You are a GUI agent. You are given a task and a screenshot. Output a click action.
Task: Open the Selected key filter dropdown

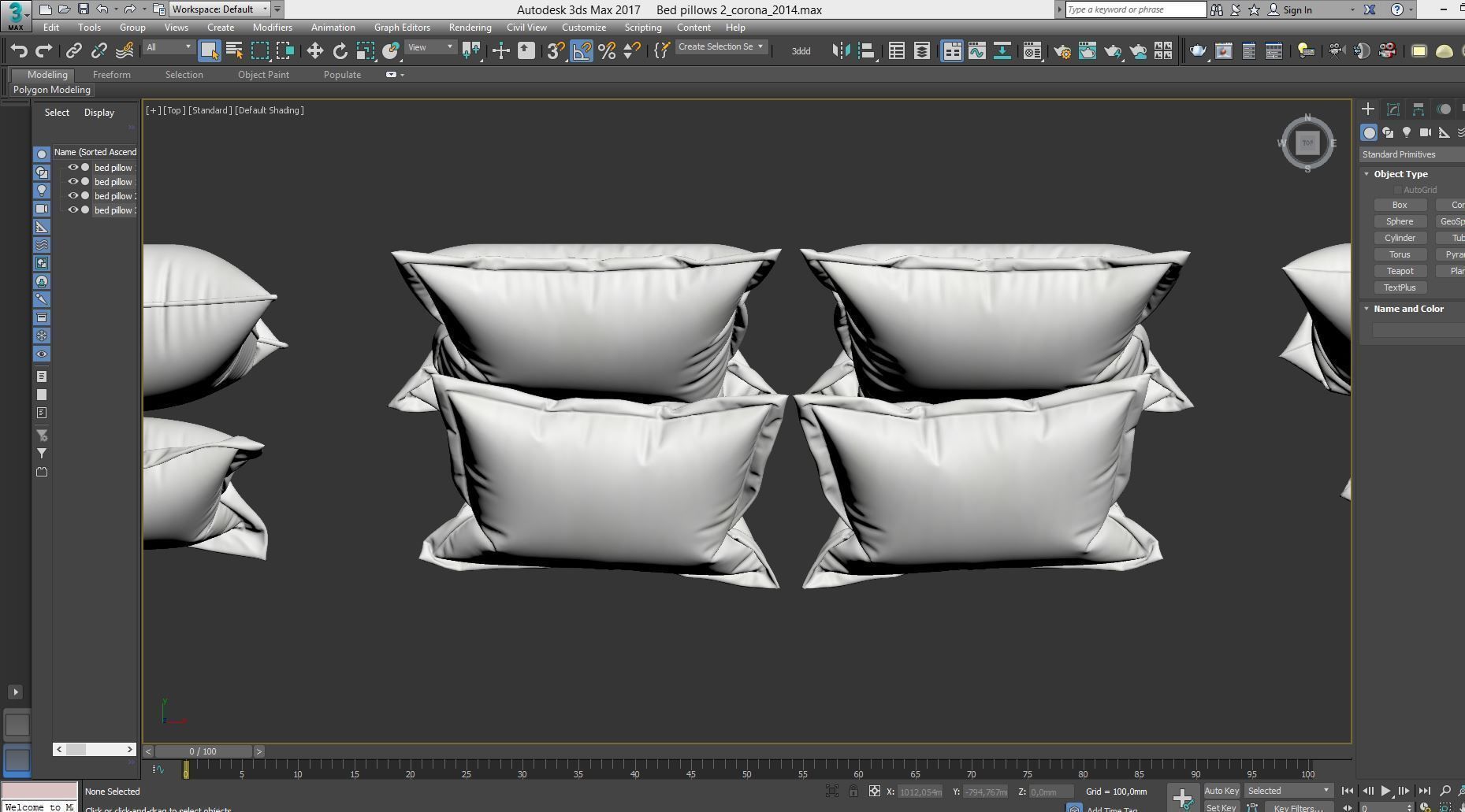click(x=1288, y=791)
